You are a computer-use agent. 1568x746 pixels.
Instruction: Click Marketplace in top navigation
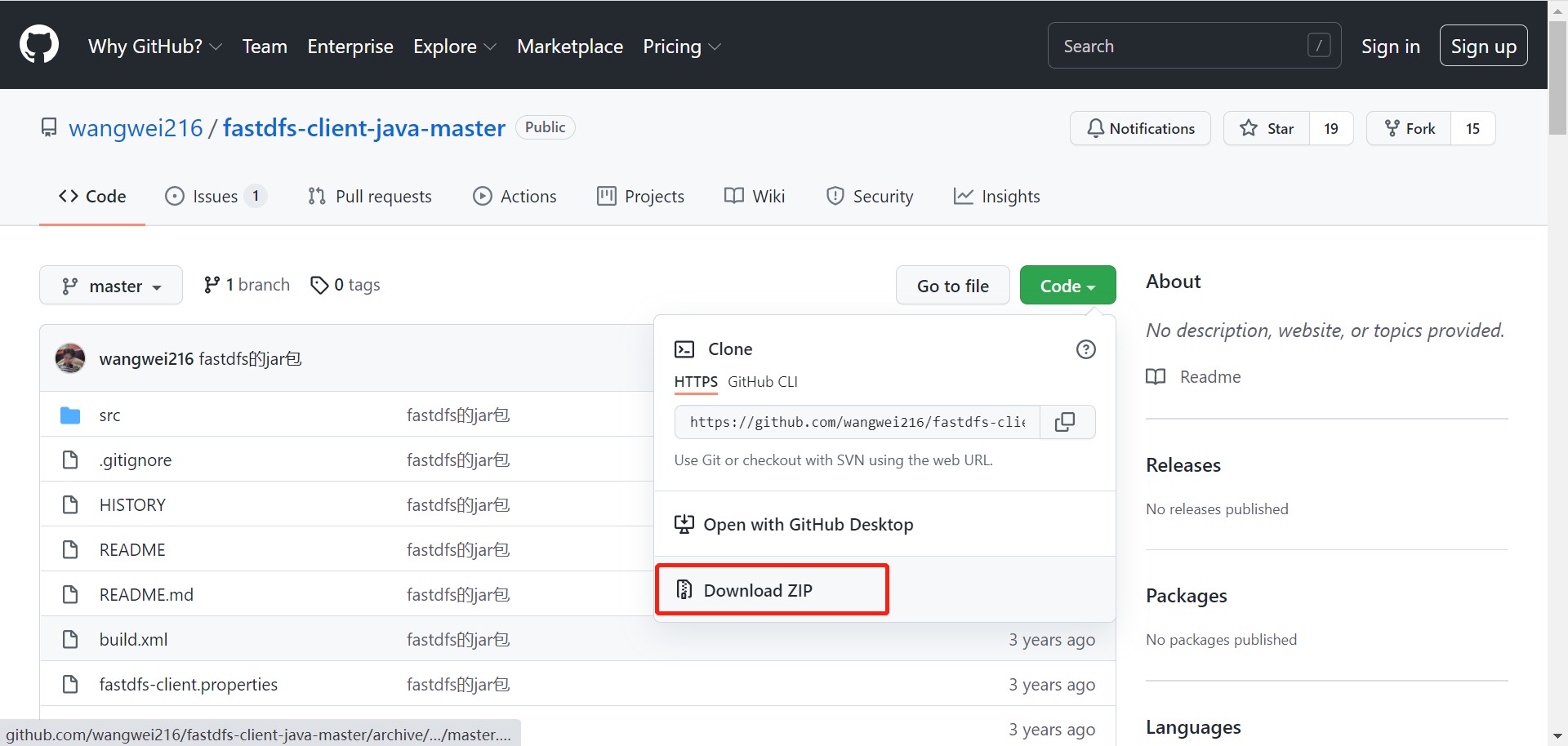(x=570, y=47)
